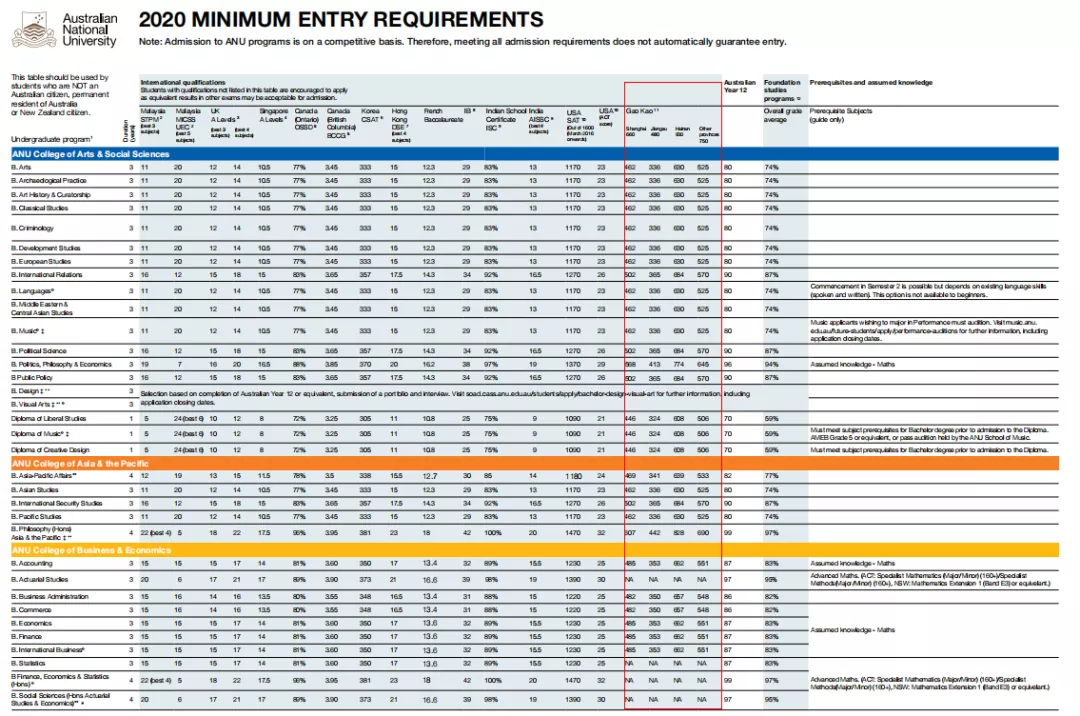Screen dimensions: 1080x716
Task: Click the 'Malaysia MICSS UEC' column header
Action: tap(187, 125)
